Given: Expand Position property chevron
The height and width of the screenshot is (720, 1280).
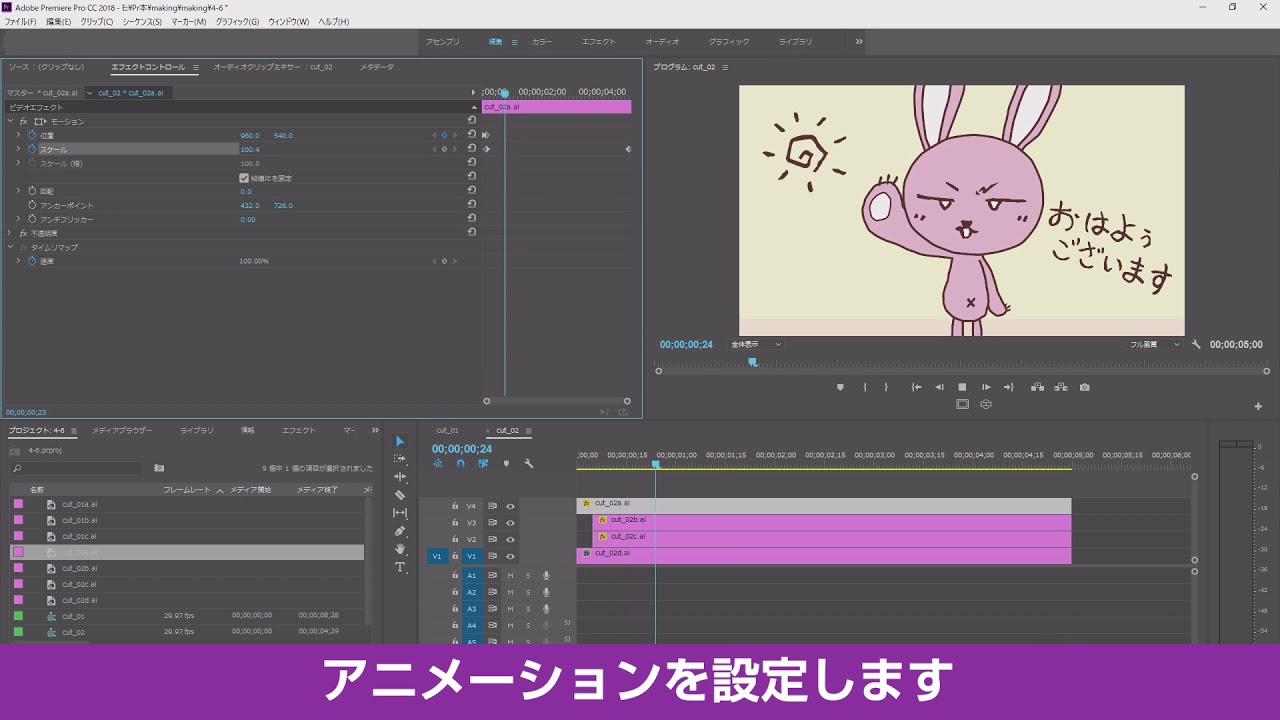Looking at the screenshot, I should point(18,135).
